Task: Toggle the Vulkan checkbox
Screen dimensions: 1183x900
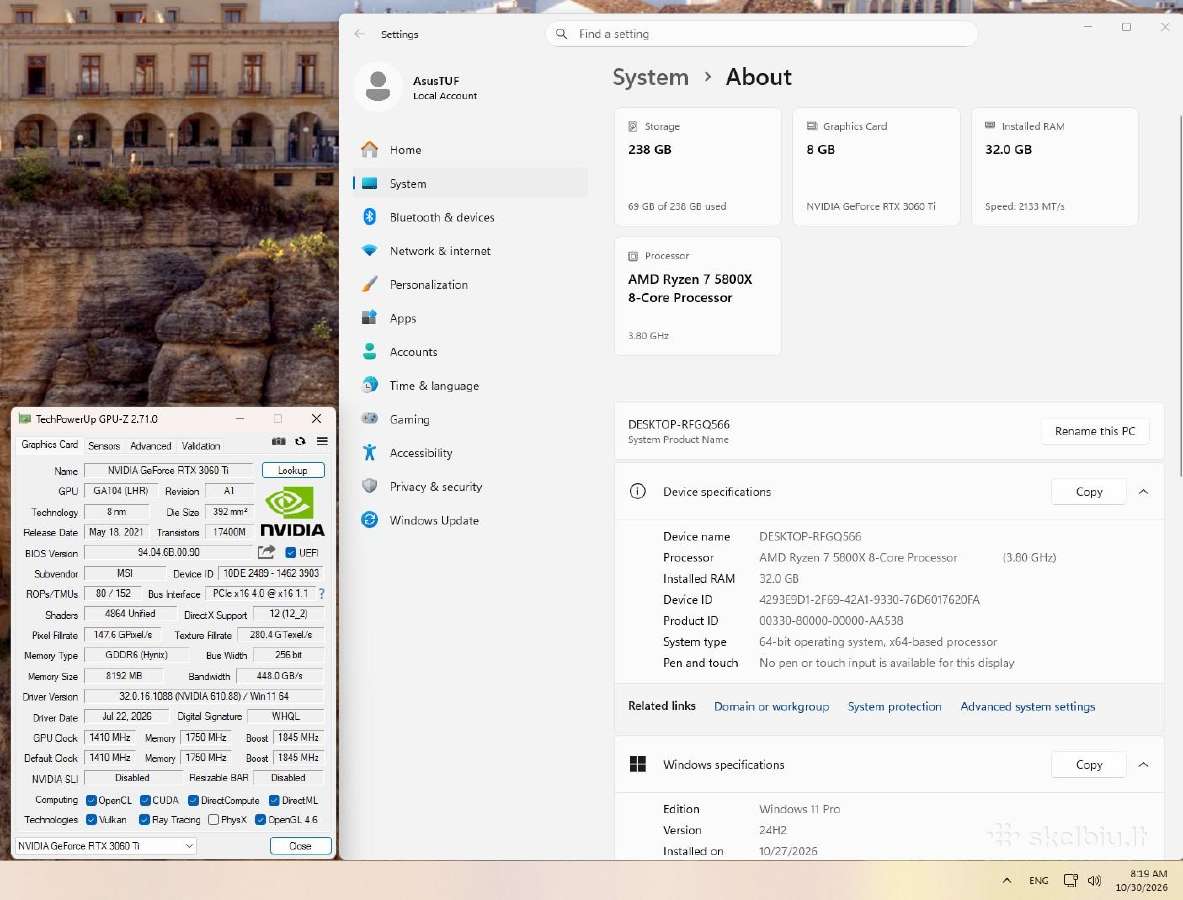Action: coord(91,819)
